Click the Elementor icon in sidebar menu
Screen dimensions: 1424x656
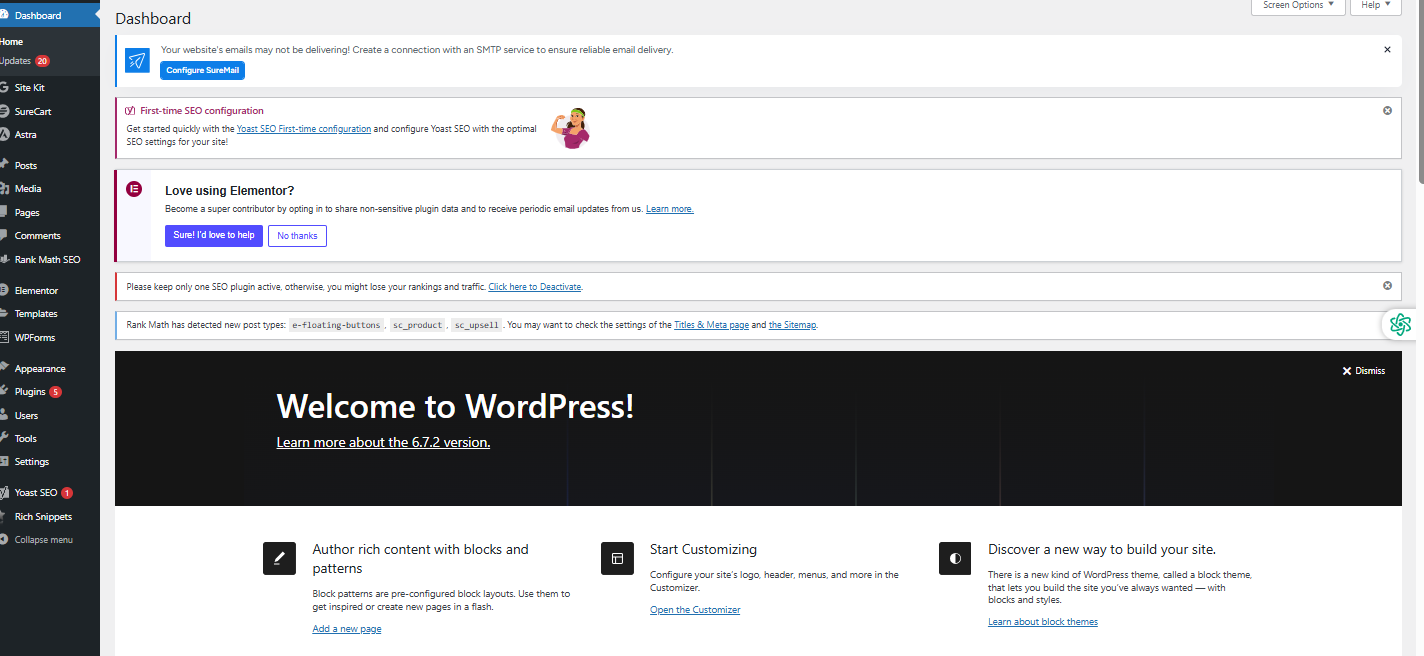click(x=5, y=290)
